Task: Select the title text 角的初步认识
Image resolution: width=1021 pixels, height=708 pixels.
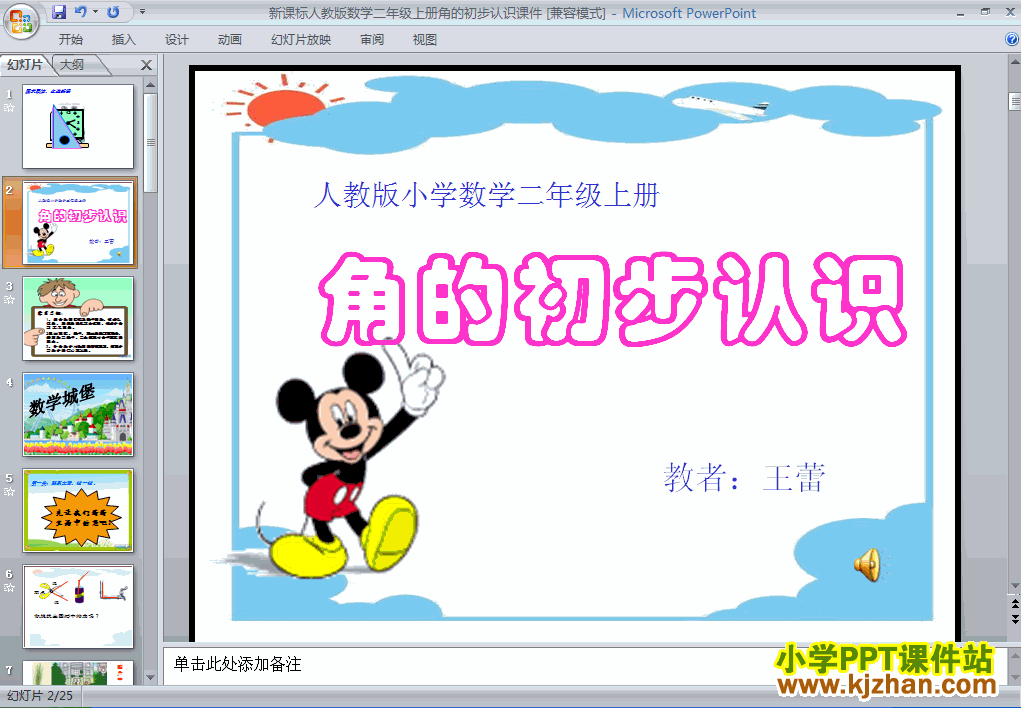Action: coord(612,299)
